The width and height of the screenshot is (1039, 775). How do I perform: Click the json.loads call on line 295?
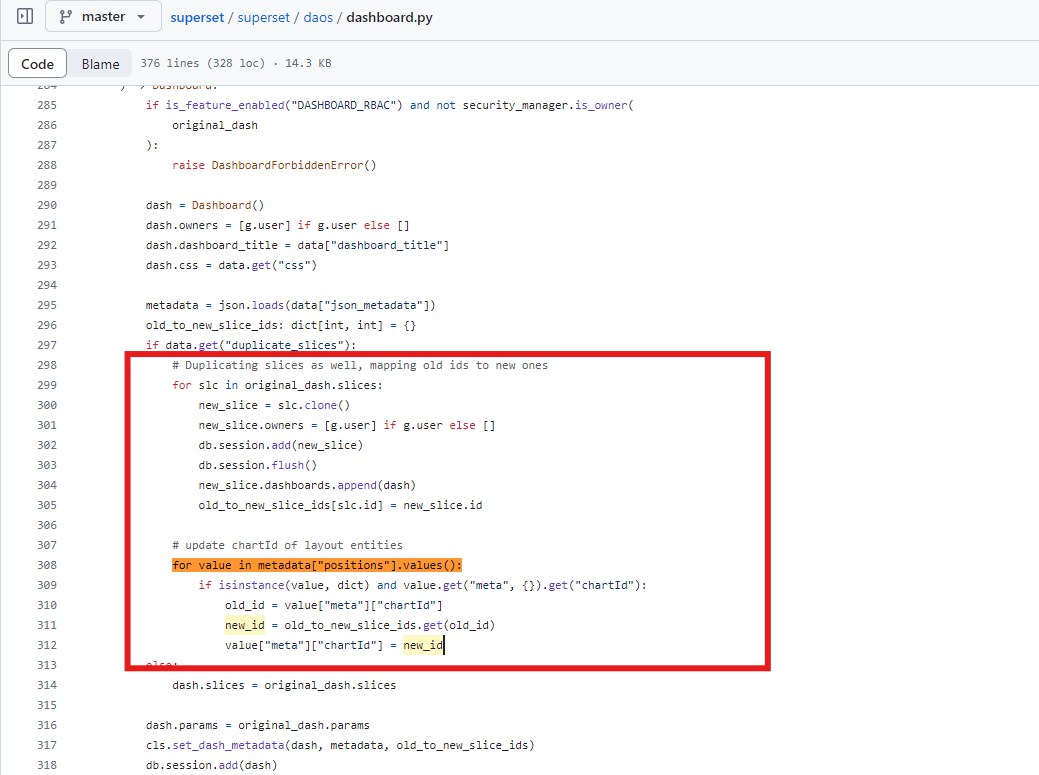click(x=327, y=305)
